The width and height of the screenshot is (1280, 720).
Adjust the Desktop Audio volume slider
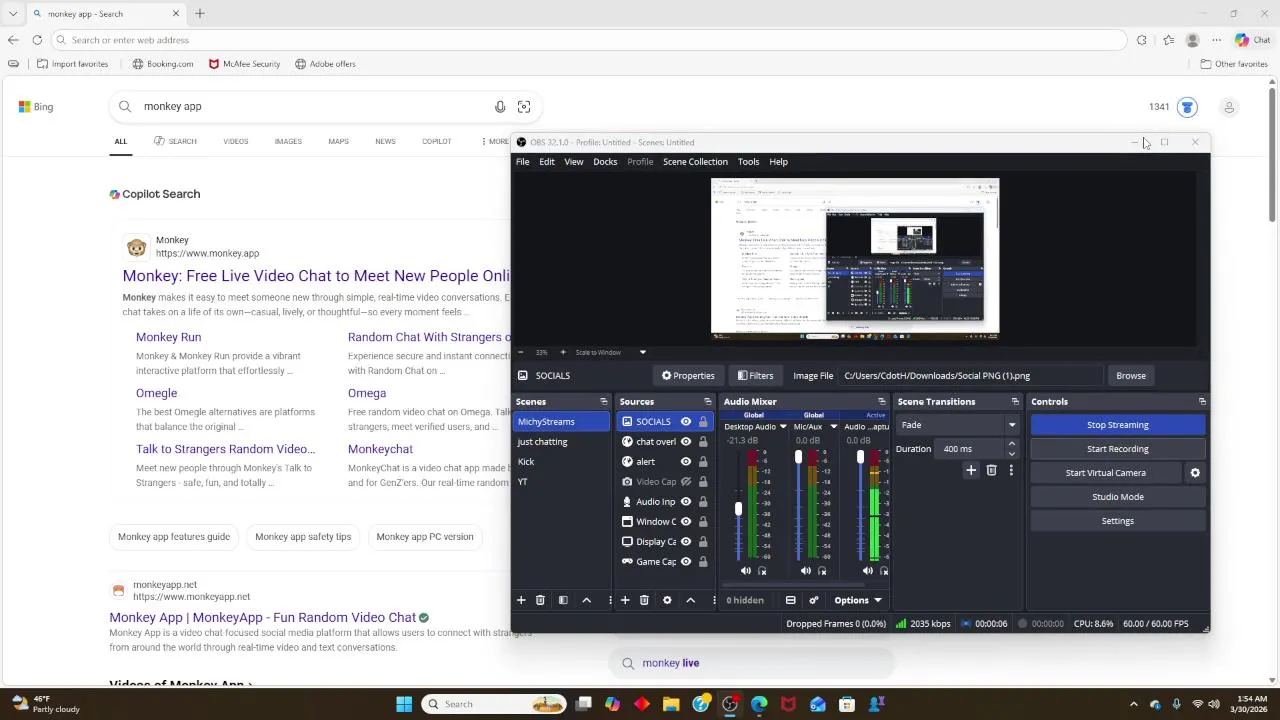(x=738, y=508)
